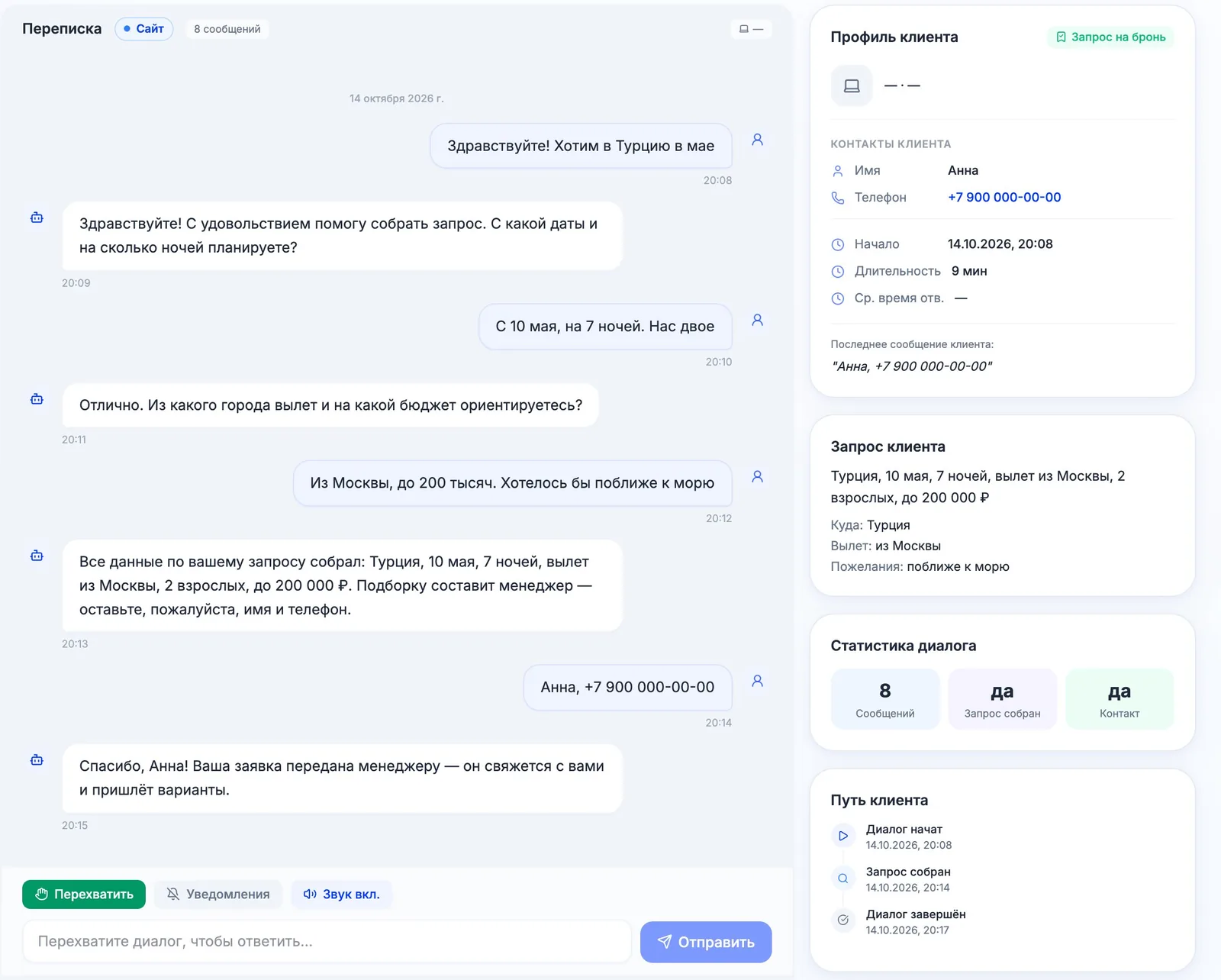The width and height of the screenshot is (1221, 980).
Task: Click the Длительность value "9 мин"
Action: coord(969,271)
